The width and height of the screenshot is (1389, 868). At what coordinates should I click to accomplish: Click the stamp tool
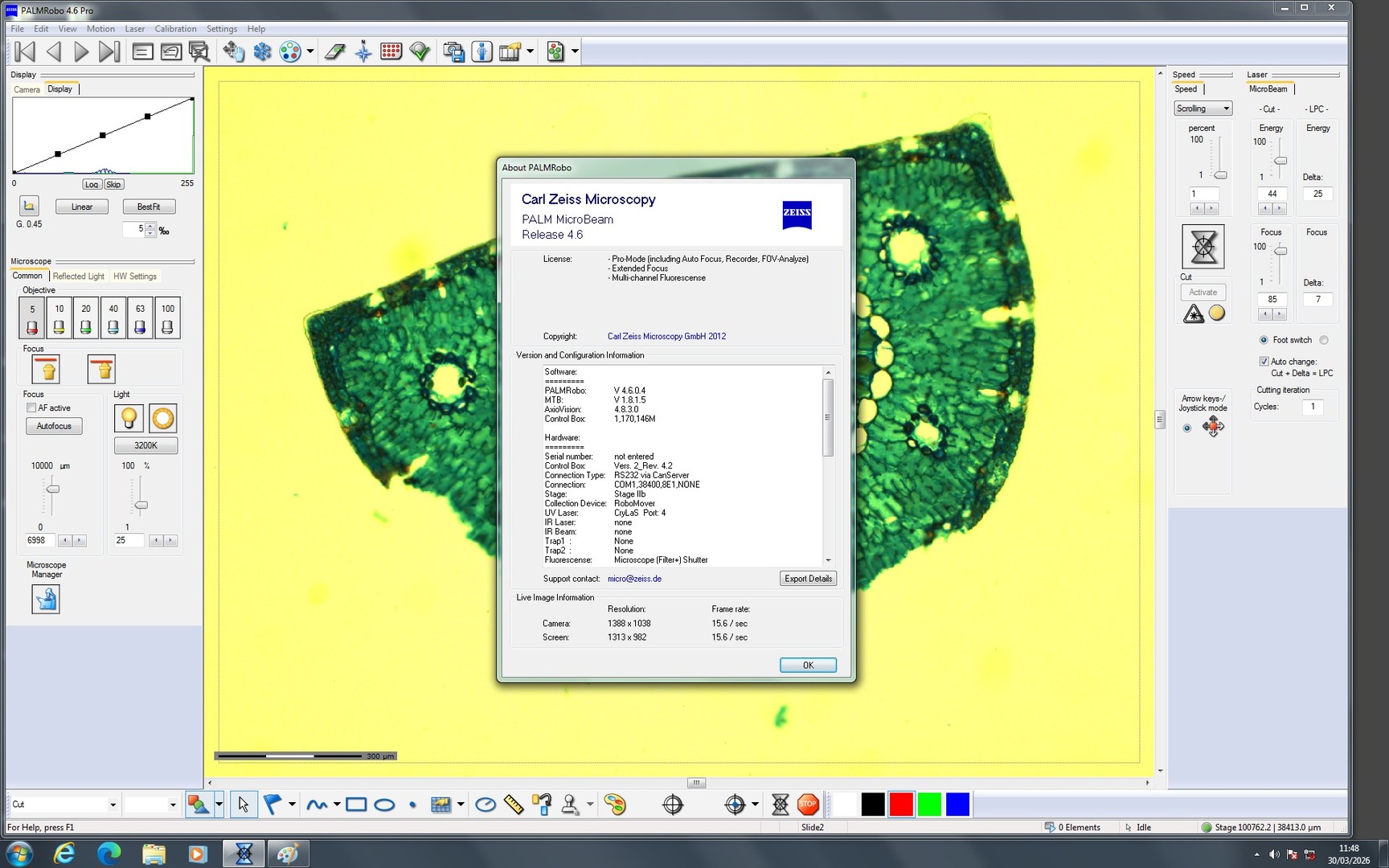pos(569,804)
